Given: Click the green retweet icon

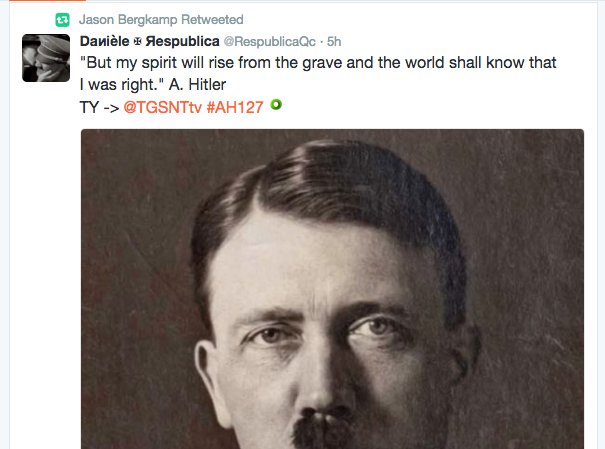Looking at the screenshot, I should (63, 20).
